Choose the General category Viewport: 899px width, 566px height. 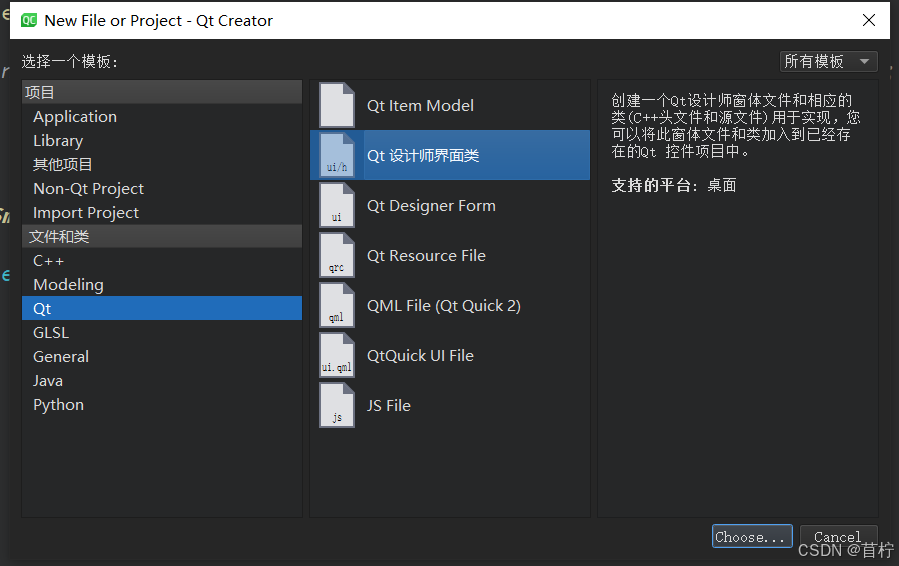[162, 357]
